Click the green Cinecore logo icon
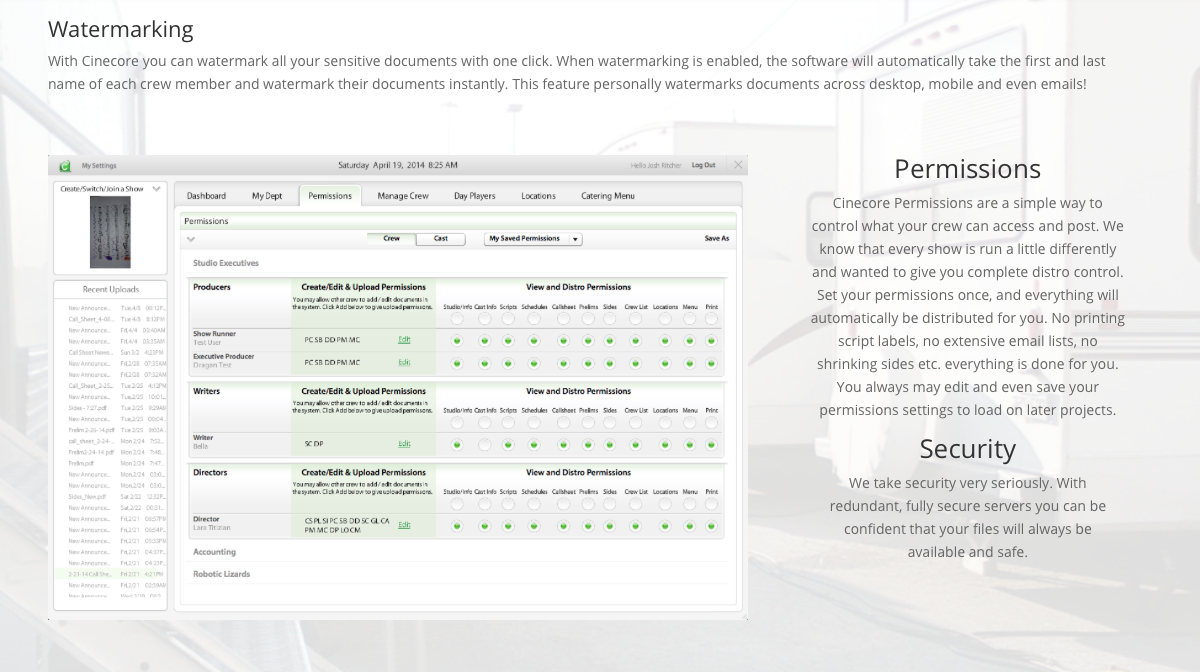Screen dimensions: 1200x672 coord(65,166)
